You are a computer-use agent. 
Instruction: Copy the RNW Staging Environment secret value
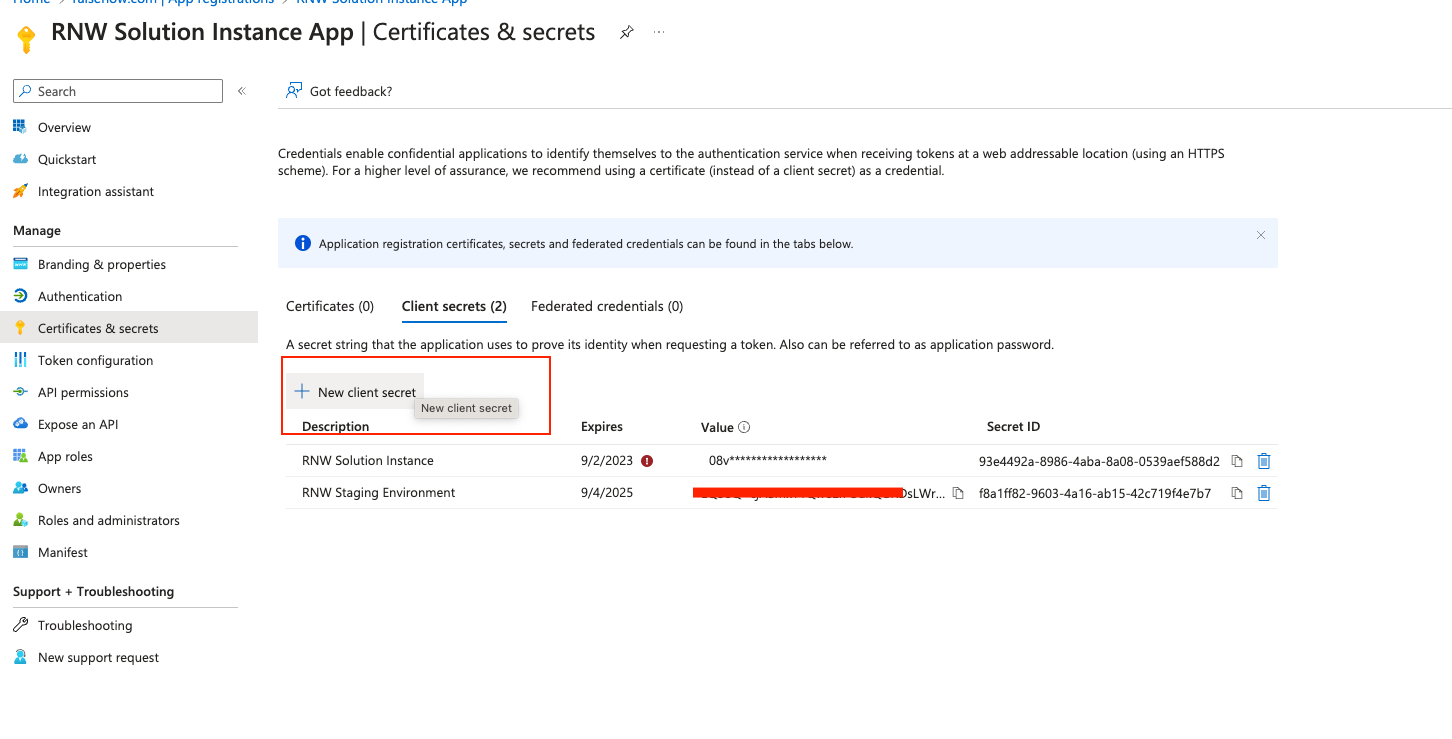click(x=958, y=493)
